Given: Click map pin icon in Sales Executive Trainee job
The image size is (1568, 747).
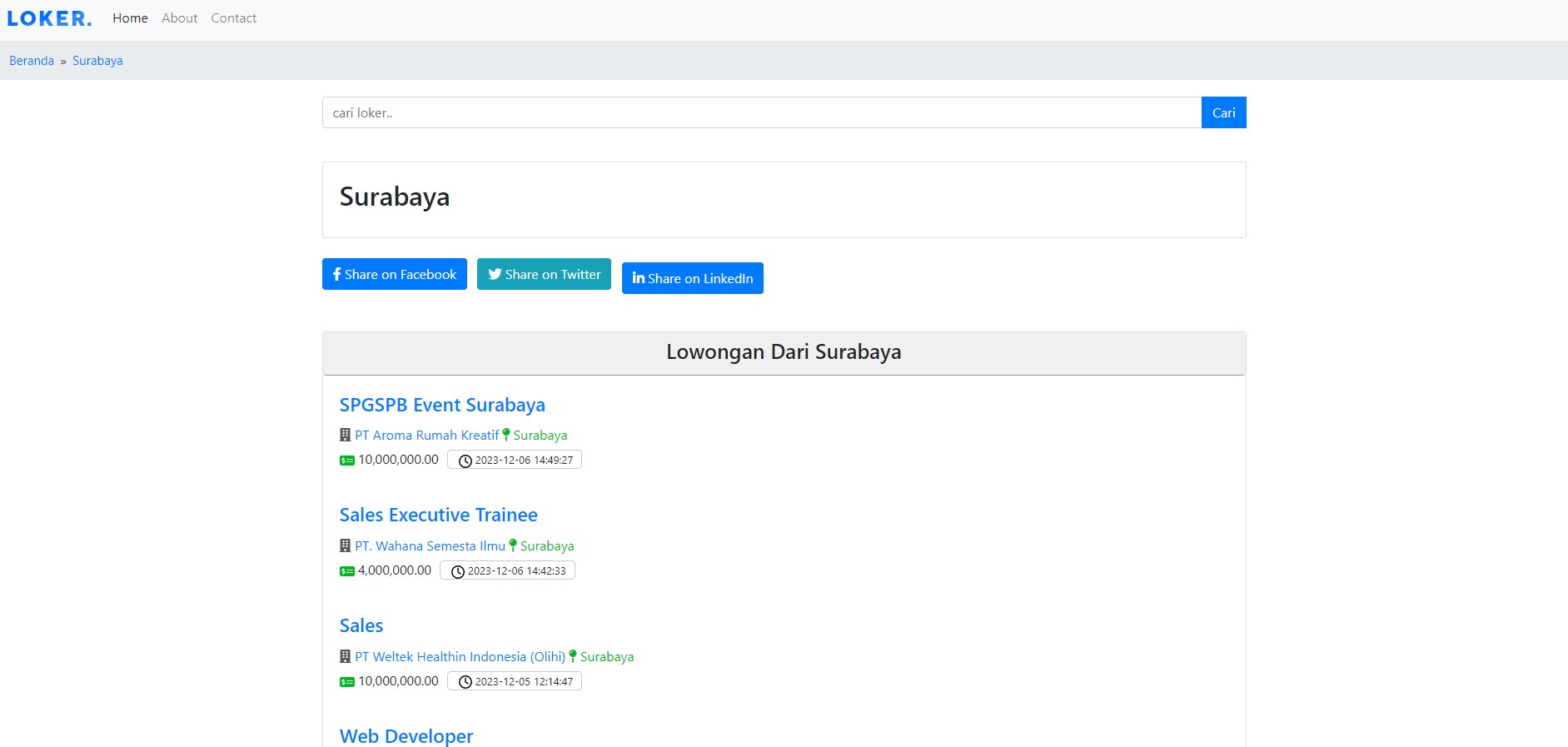Looking at the screenshot, I should pyautogui.click(x=513, y=545).
